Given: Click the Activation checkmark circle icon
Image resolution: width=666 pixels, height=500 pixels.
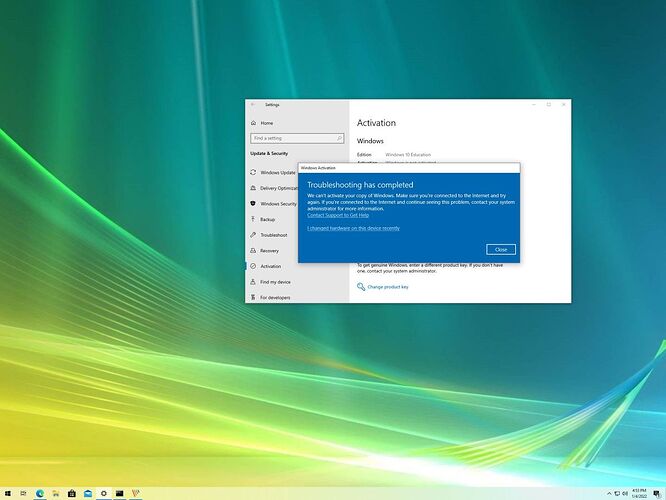Looking at the screenshot, I should (253, 266).
